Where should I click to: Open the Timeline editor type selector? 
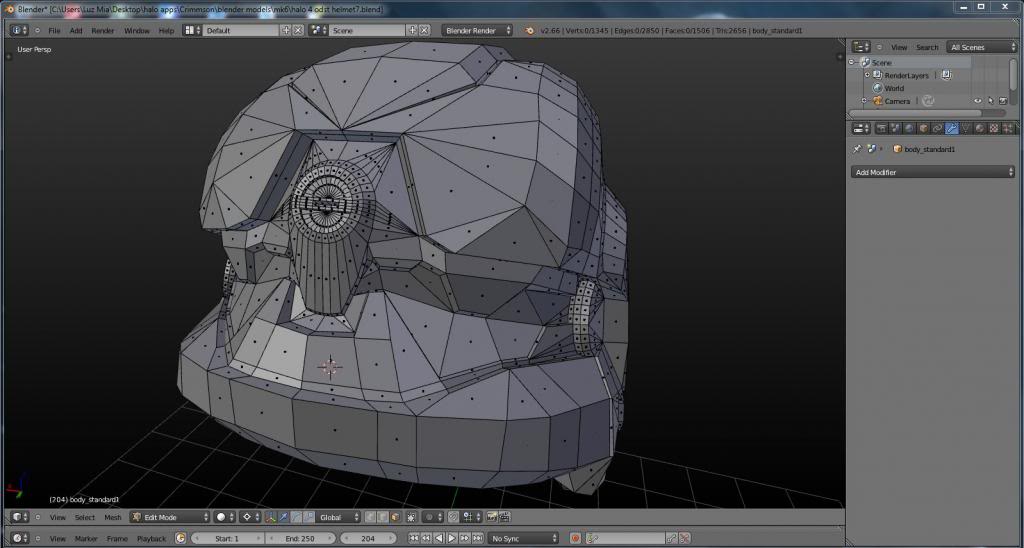(20, 538)
